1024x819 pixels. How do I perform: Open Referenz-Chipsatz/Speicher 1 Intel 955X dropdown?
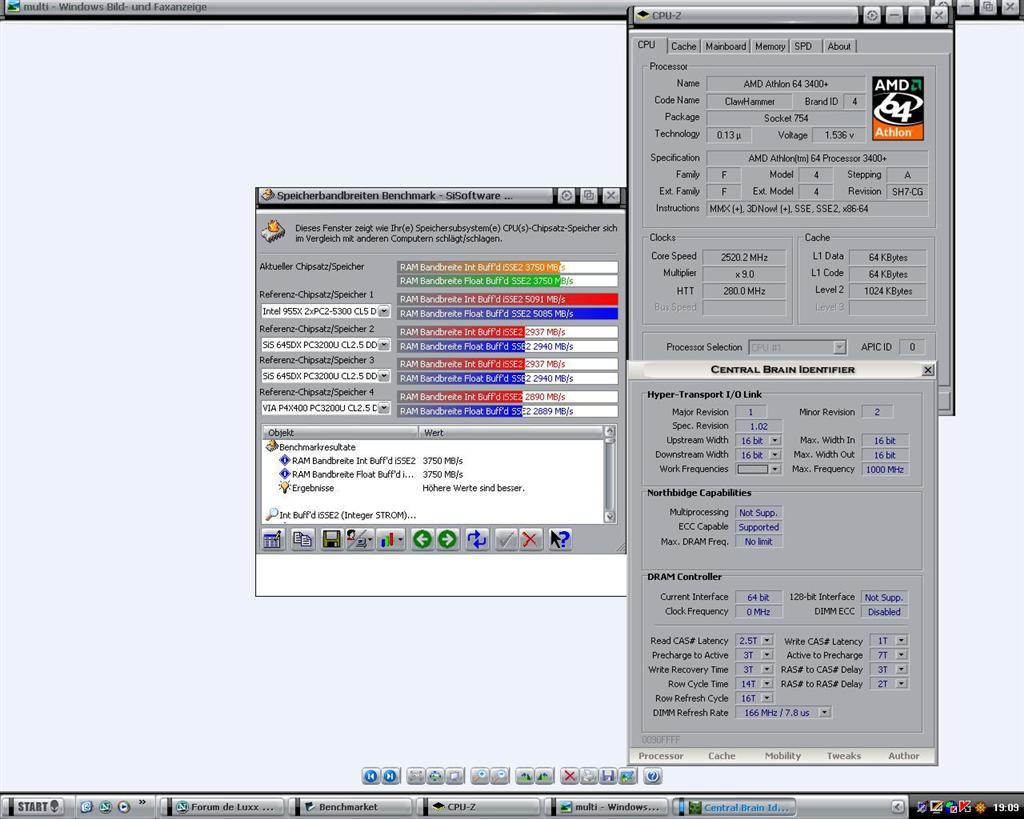(x=384, y=312)
